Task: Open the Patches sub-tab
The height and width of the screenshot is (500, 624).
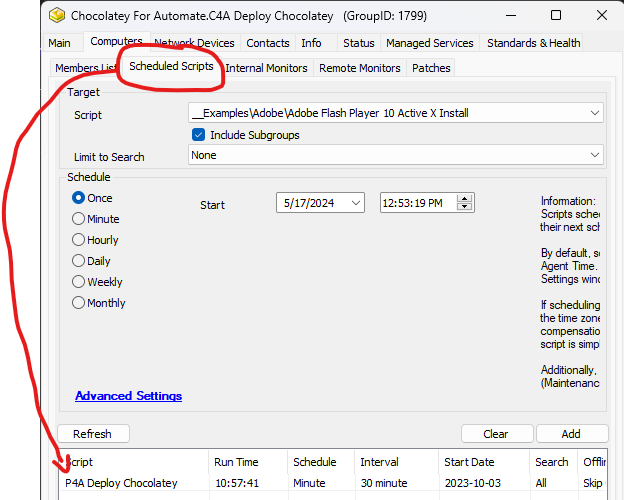Action: pos(431,68)
